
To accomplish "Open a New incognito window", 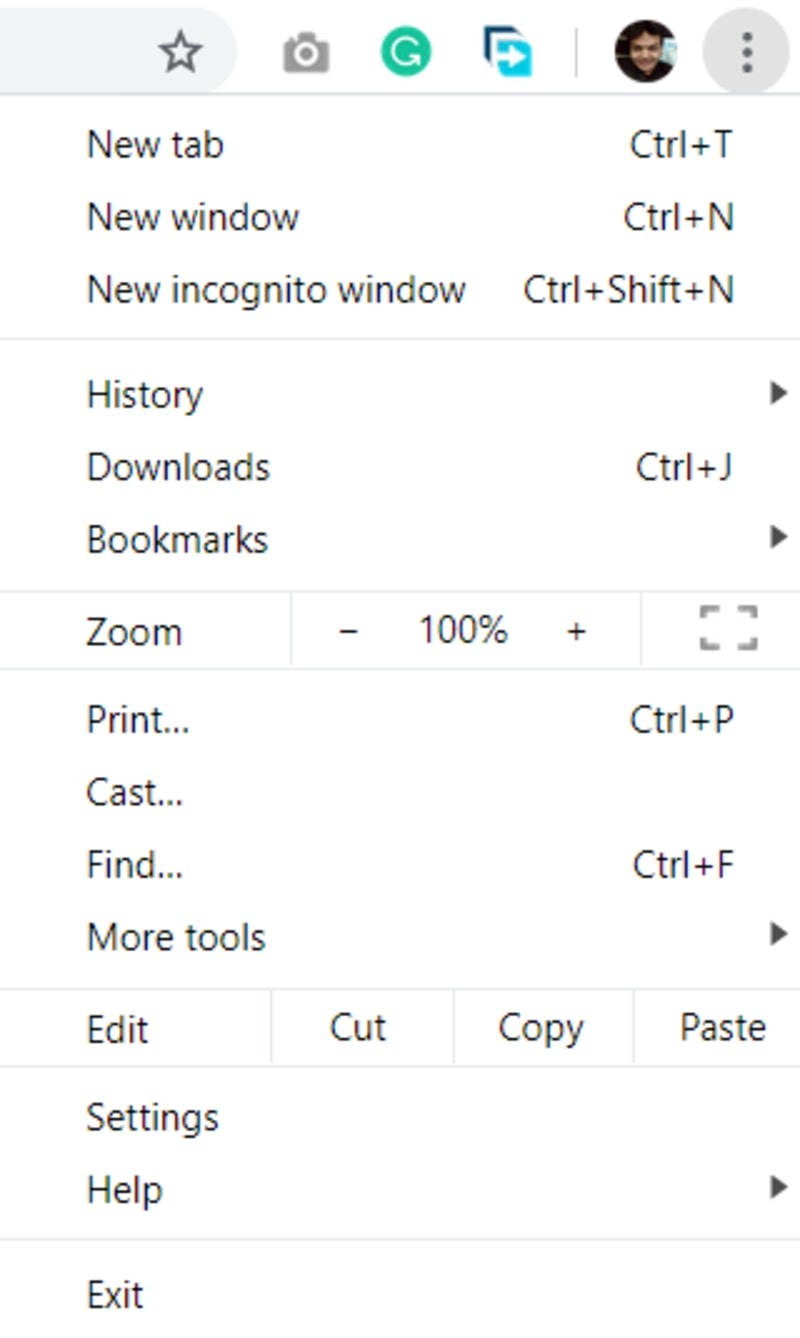I will coord(275,290).
